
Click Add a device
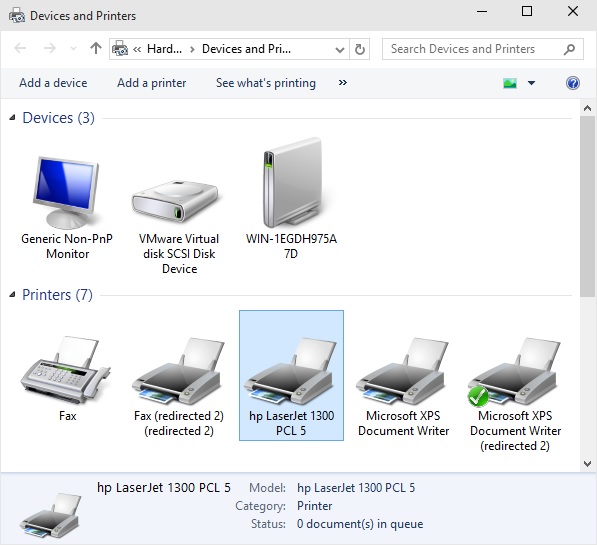click(53, 83)
